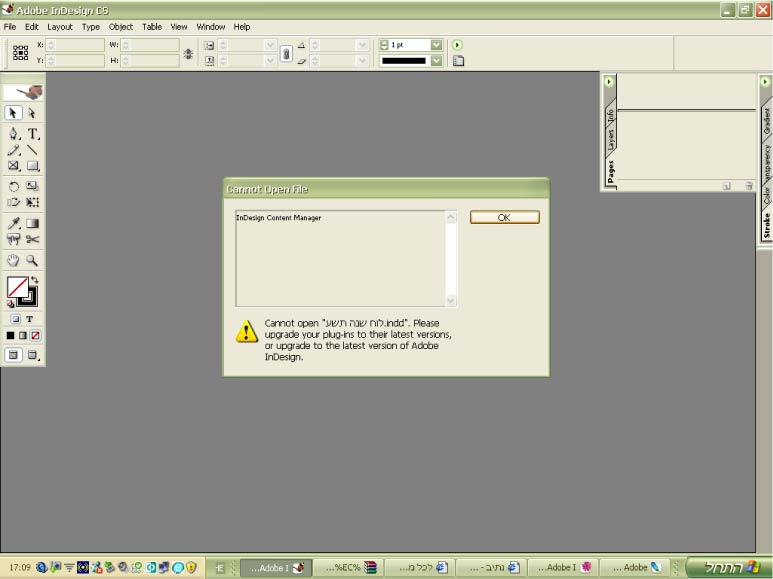The image size is (773, 579).
Task: Select the Gradient tool
Action: pos(33,223)
